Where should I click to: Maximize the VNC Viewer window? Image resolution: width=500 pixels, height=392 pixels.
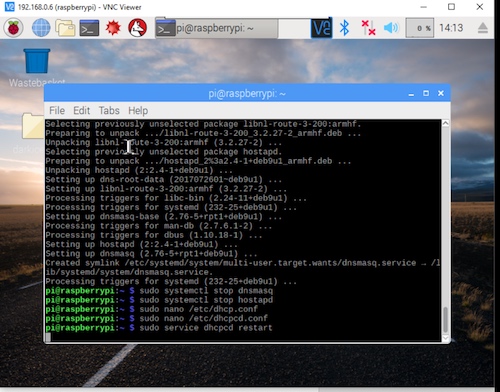point(451,7)
